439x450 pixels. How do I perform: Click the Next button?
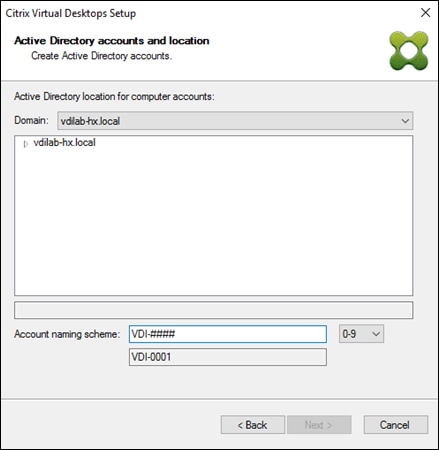tap(319, 425)
